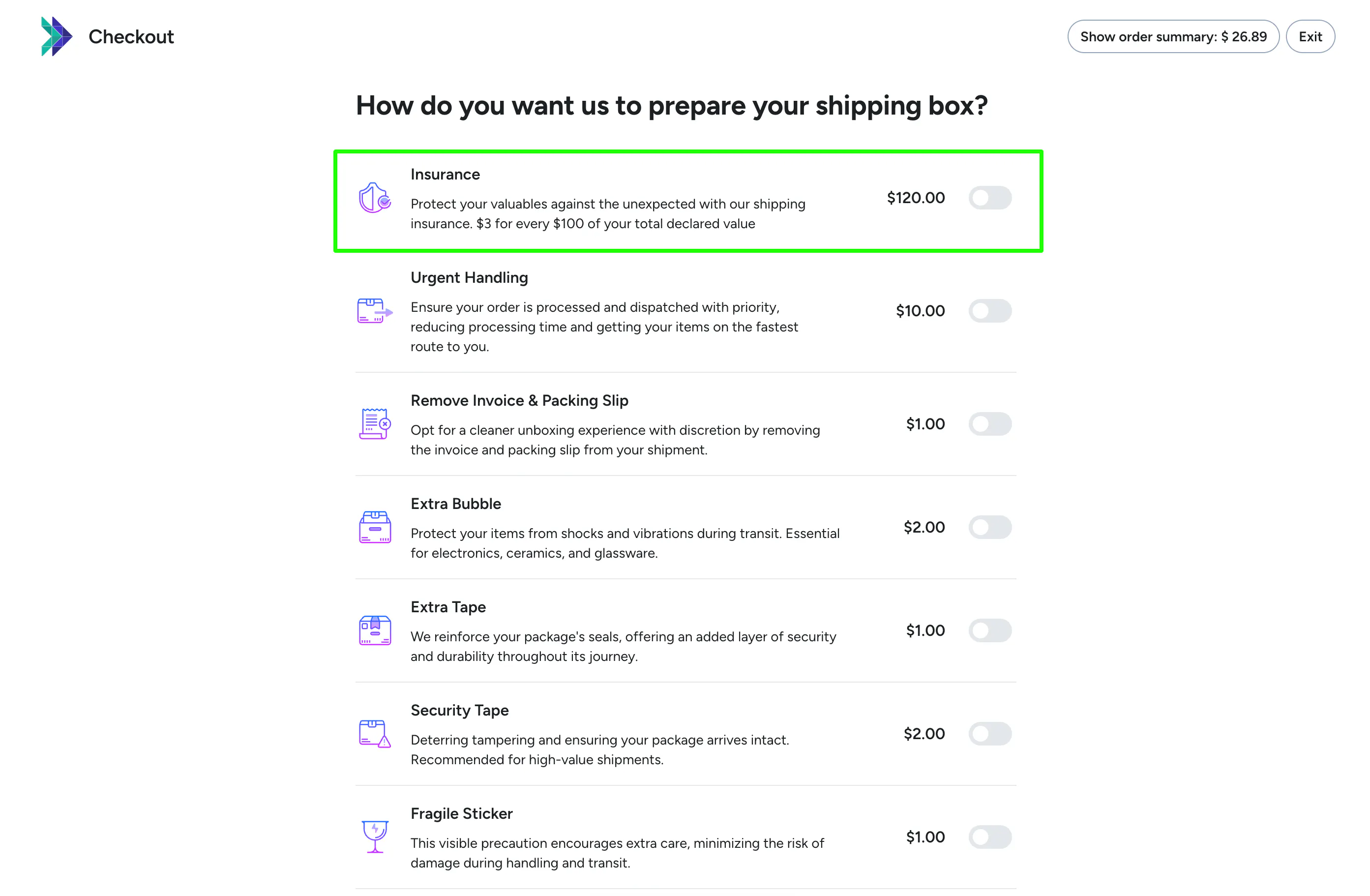
Task: Click the Checkout header title
Action: pos(131,36)
